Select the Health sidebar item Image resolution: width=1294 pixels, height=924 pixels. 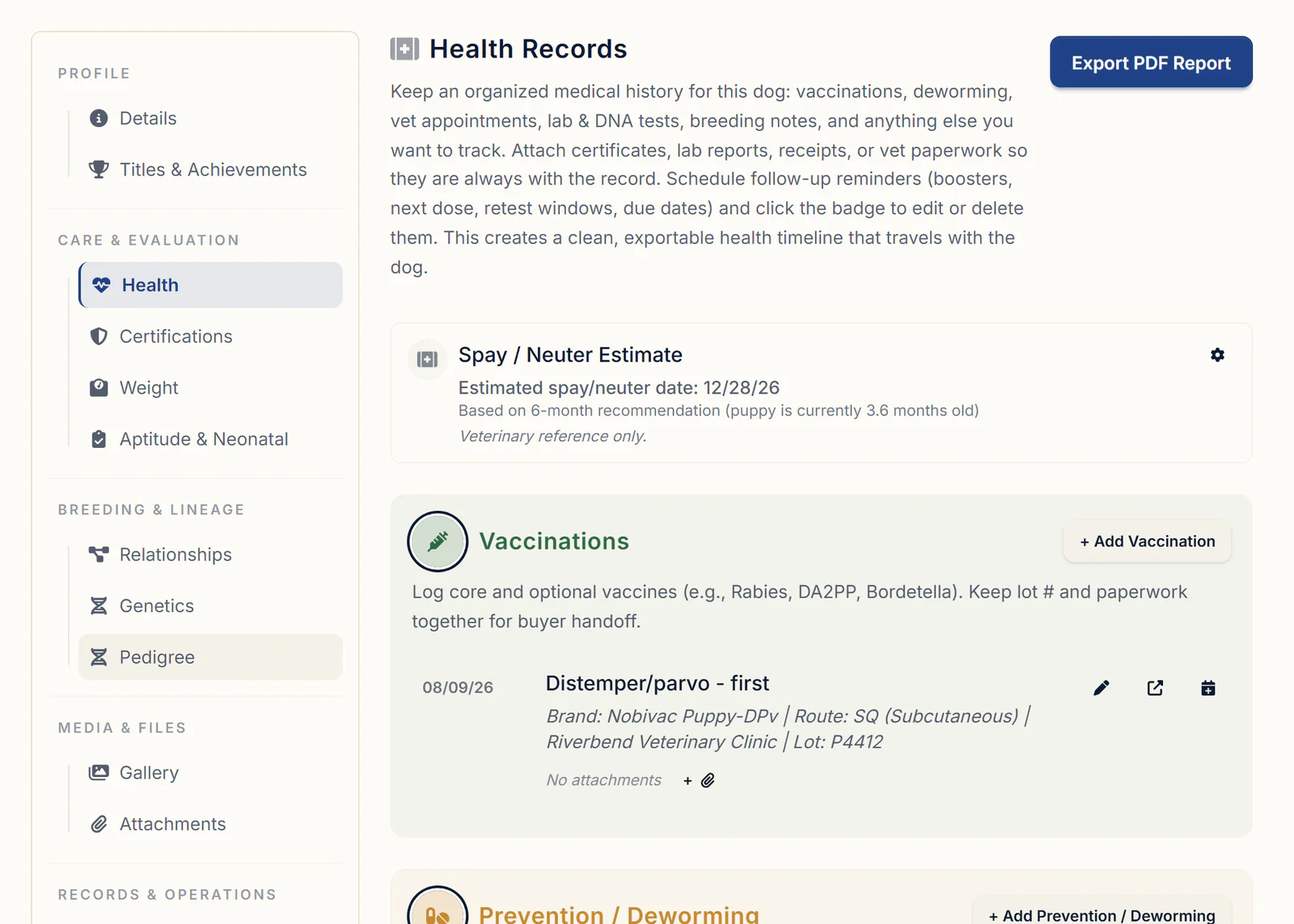point(210,285)
